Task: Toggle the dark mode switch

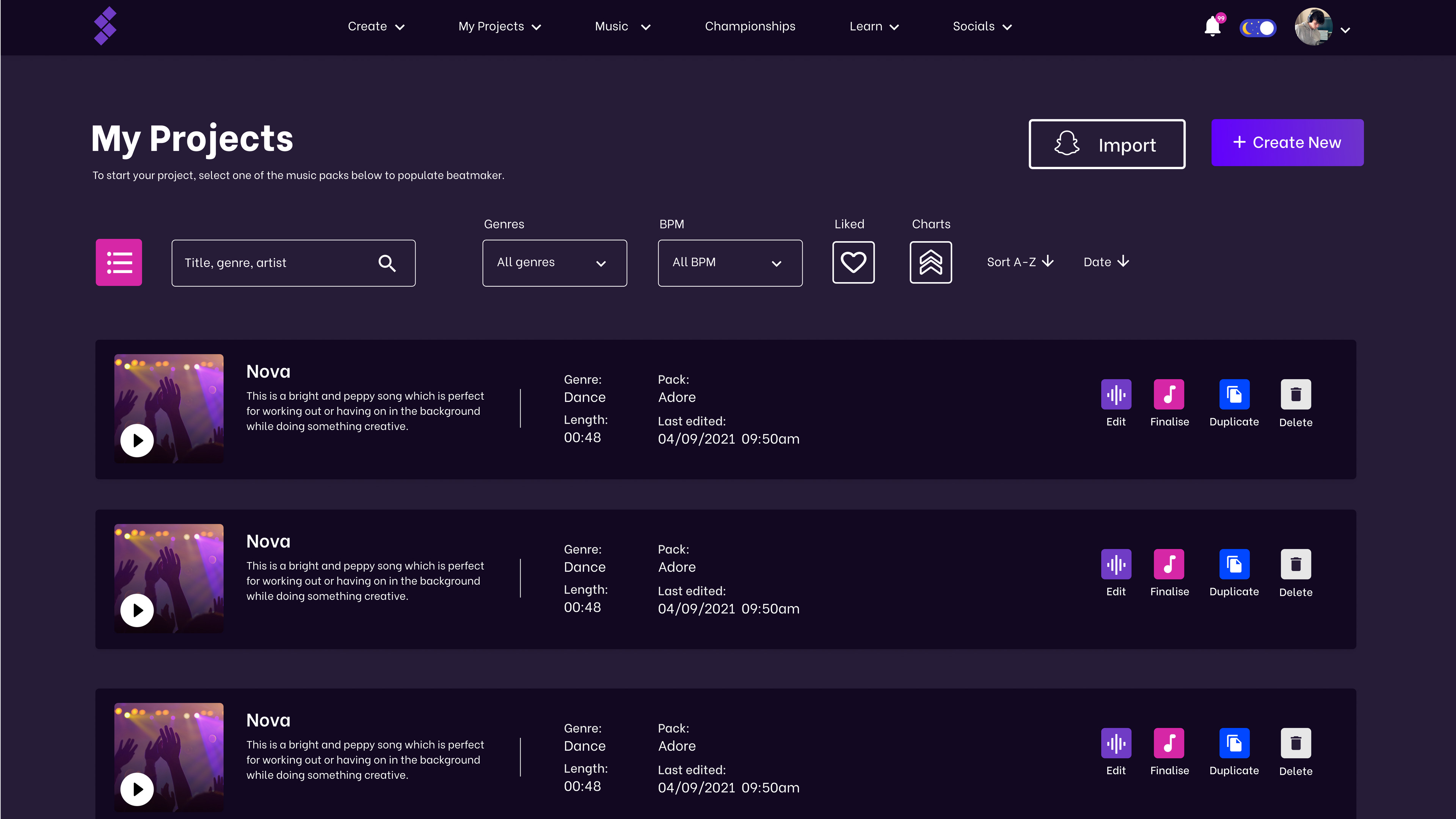Action: 1258,28
